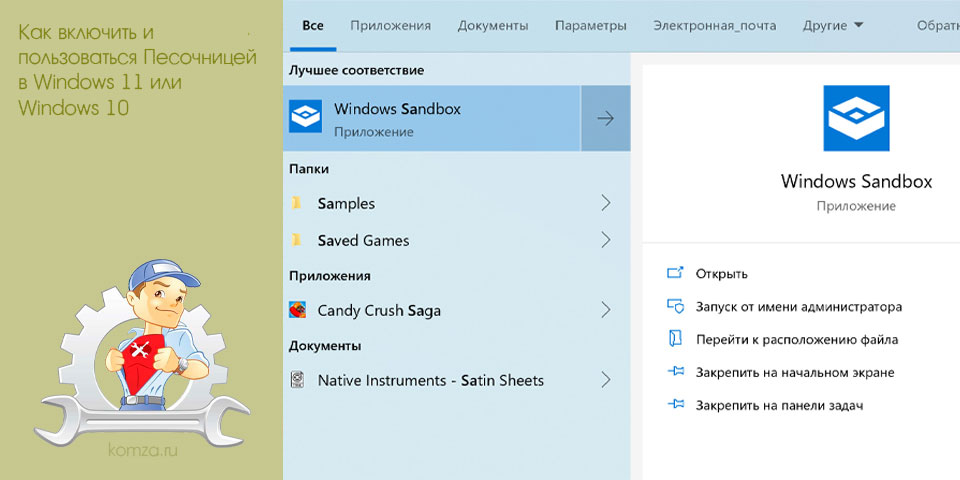Click the Лучшее соответствие header
The height and width of the screenshot is (480, 960).
[x=356, y=70]
